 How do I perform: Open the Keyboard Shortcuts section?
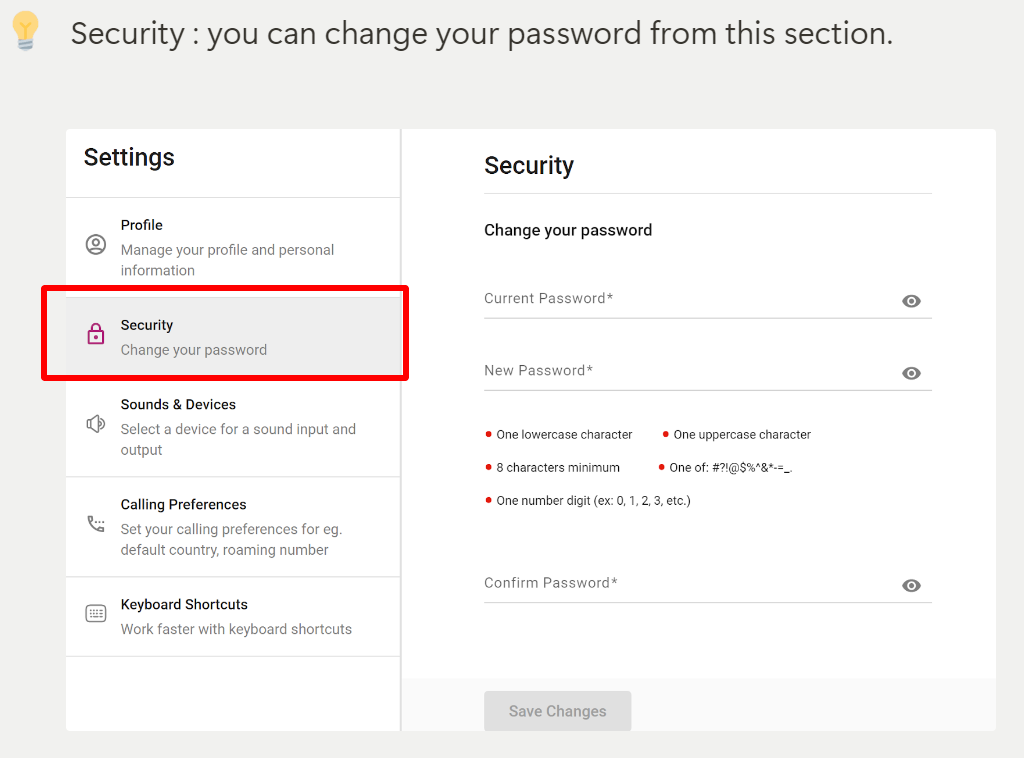pyautogui.click(x=233, y=617)
